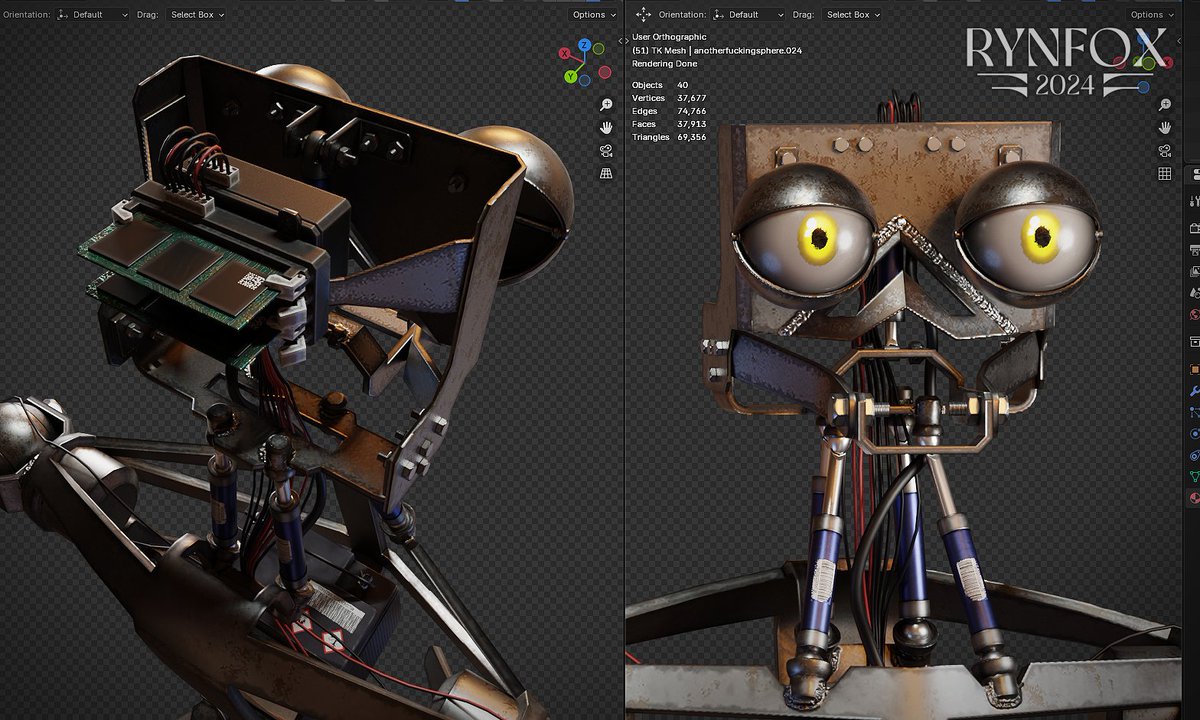Click the "Edges 74,766" statistic
Image resolution: width=1200 pixels, height=720 pixels.
[x=670, y=111]
